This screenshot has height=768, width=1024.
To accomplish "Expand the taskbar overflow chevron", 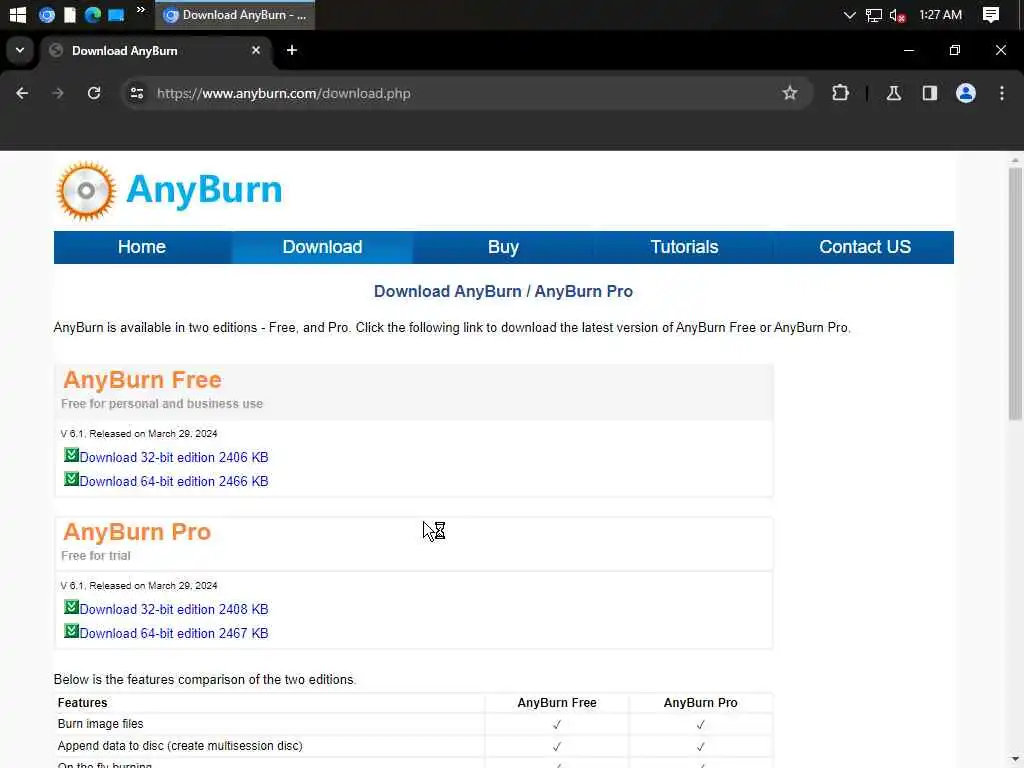I will (x=140, y=10).
